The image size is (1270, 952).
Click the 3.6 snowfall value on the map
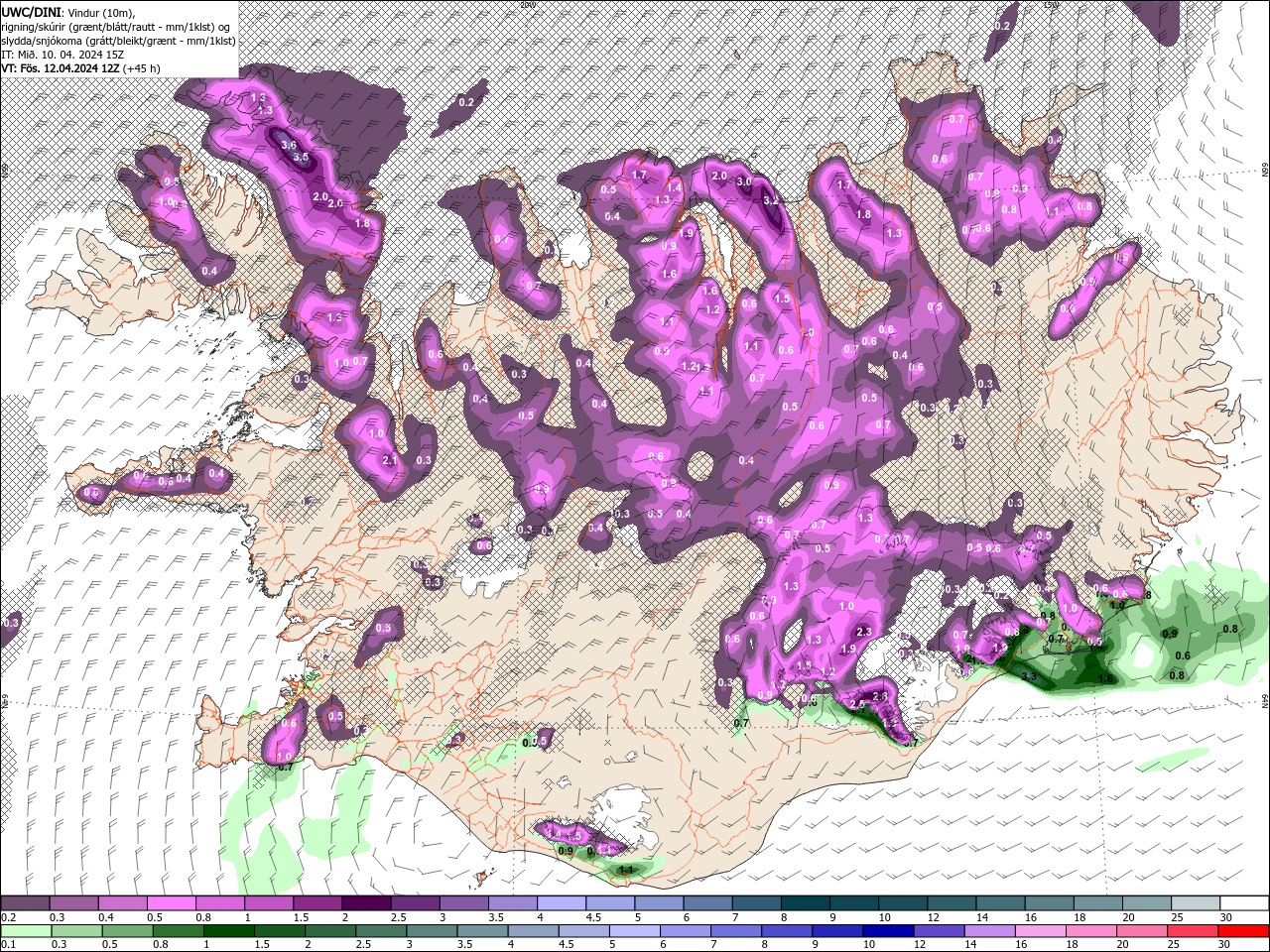(289, 145)
